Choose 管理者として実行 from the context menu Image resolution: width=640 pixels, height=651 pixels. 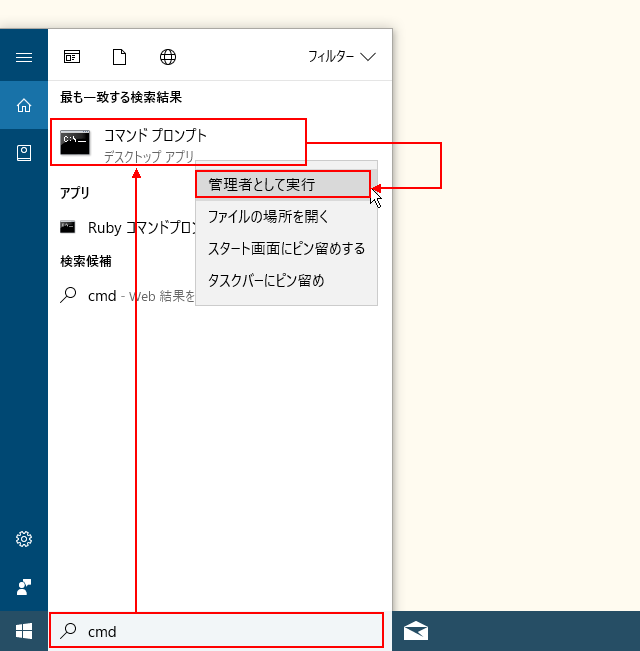(283, 184)
